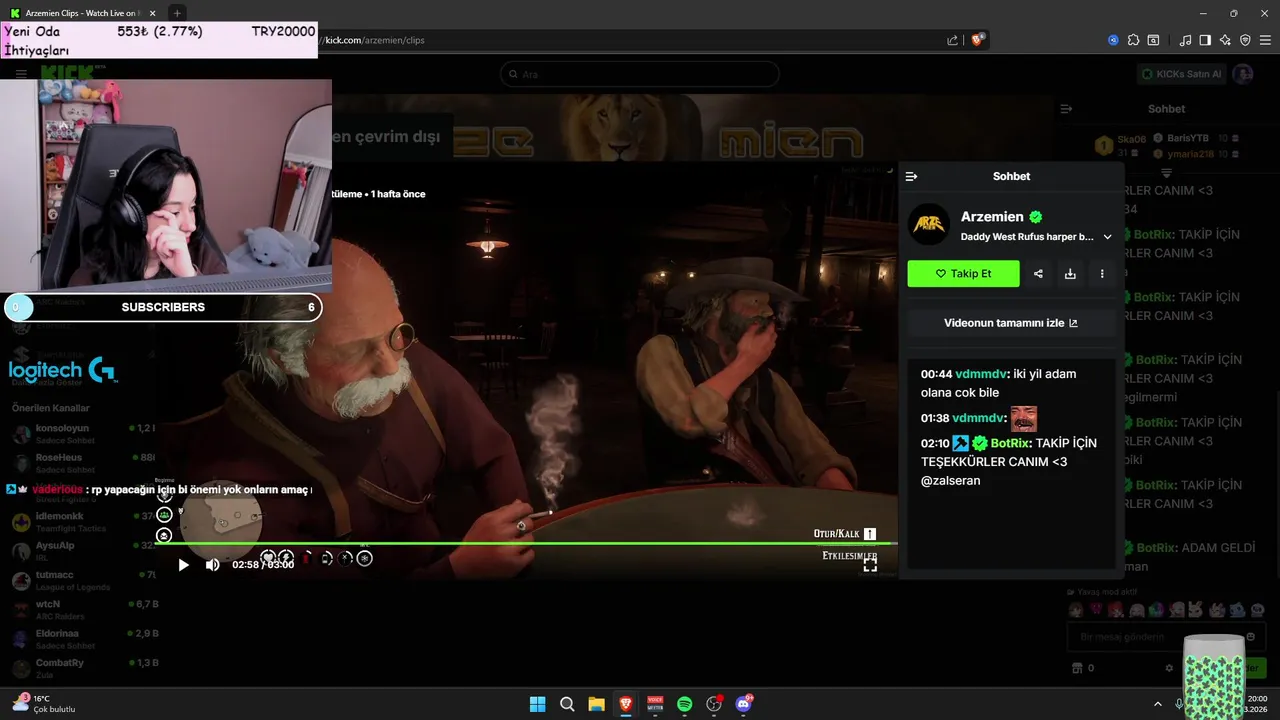The width and height of the screenshot is (1280, 720).
Task: Click BotRix username in clip chat
Action: [x=1010, y=443]
